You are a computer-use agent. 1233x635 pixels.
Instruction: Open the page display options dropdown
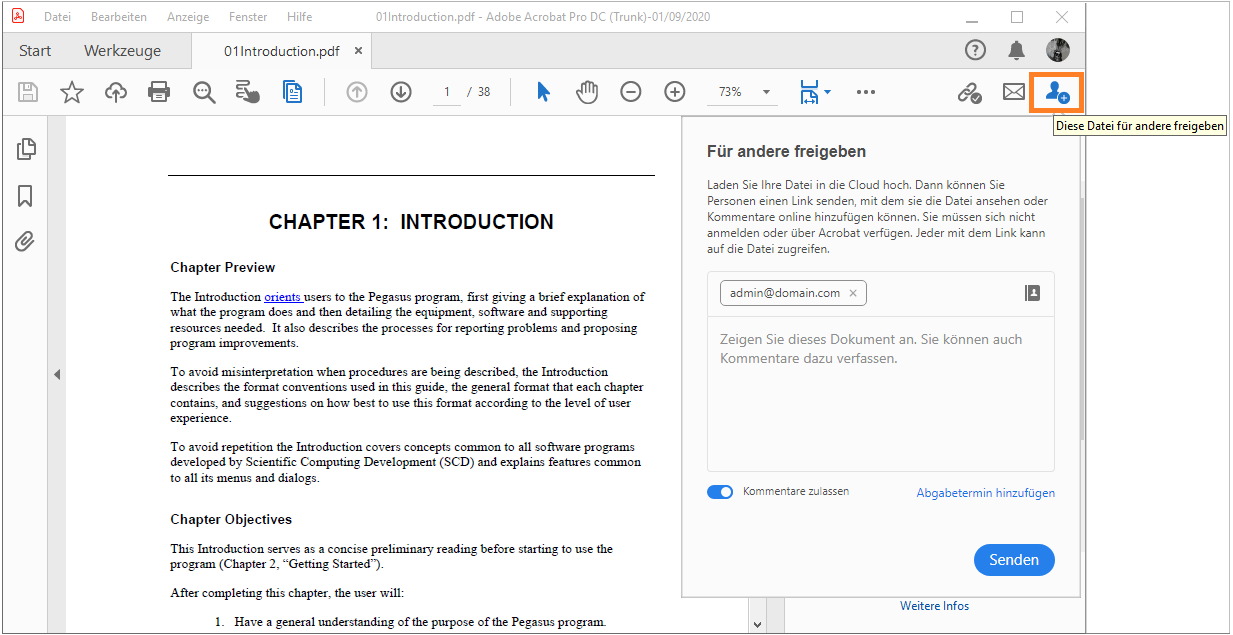click(x=826, y=91)
